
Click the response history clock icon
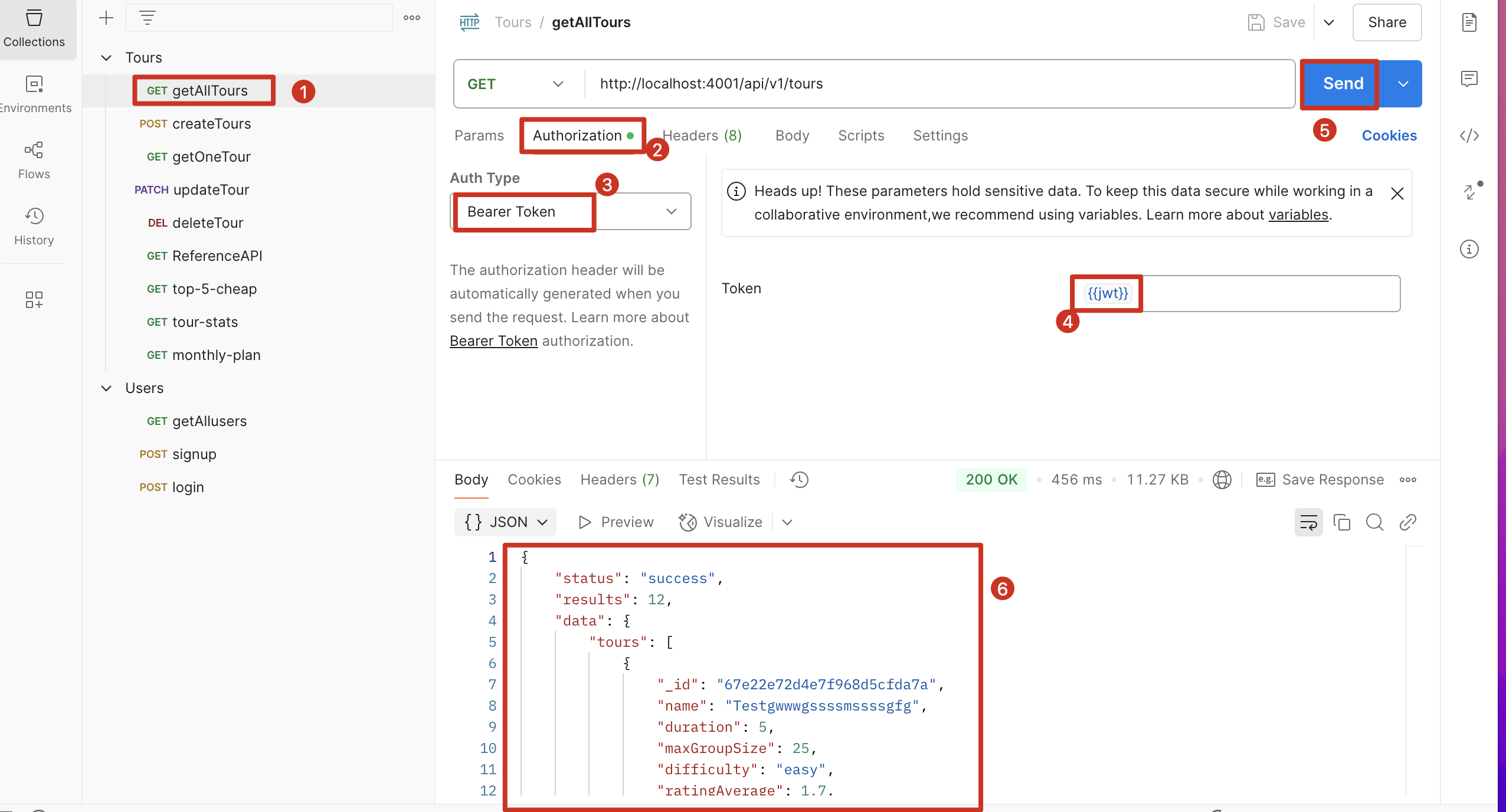[799, 480]
